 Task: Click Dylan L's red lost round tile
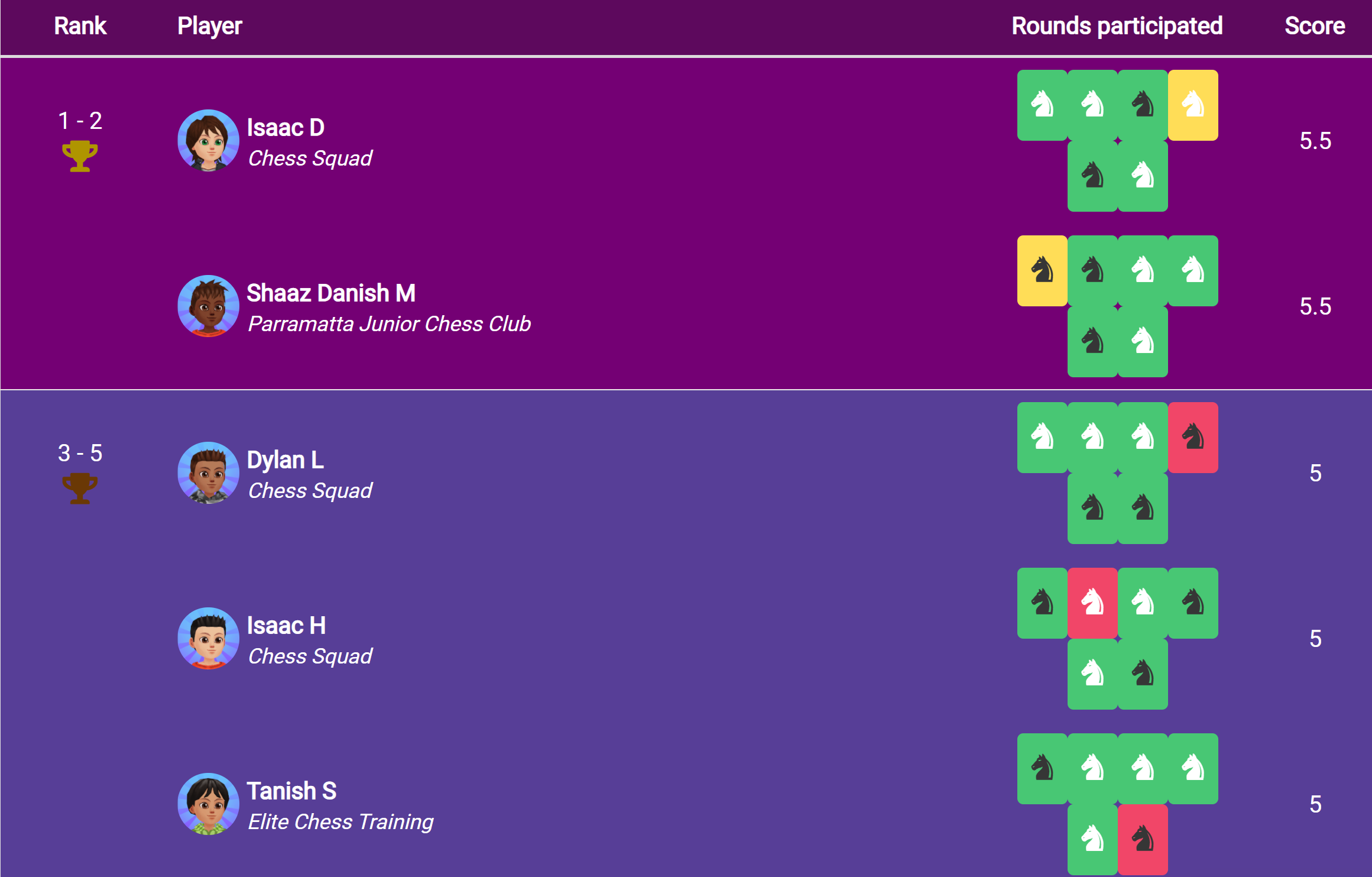(x=1192, y=438)
